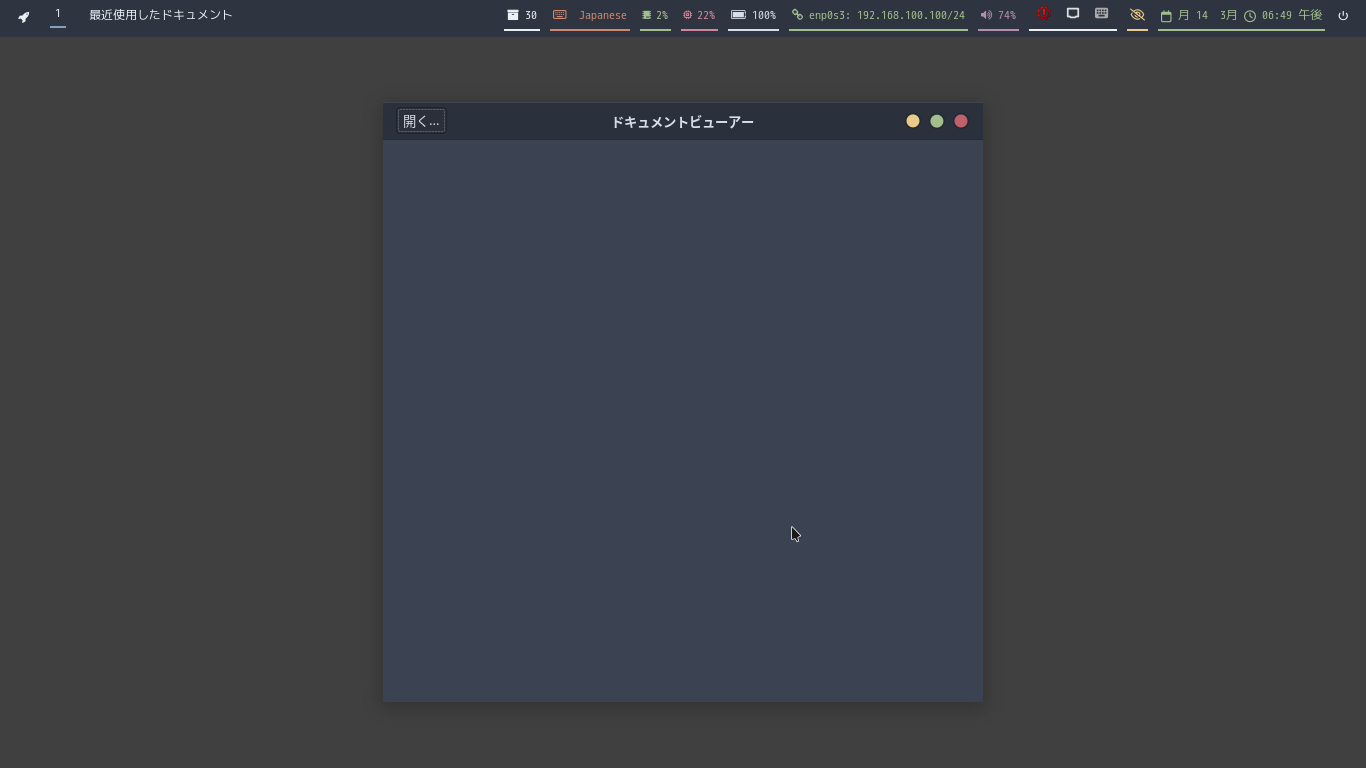1366x768 pixels.
Task: Open the package updates indicator showing 30
Action: pyautogui.click(x=522, y=15)
